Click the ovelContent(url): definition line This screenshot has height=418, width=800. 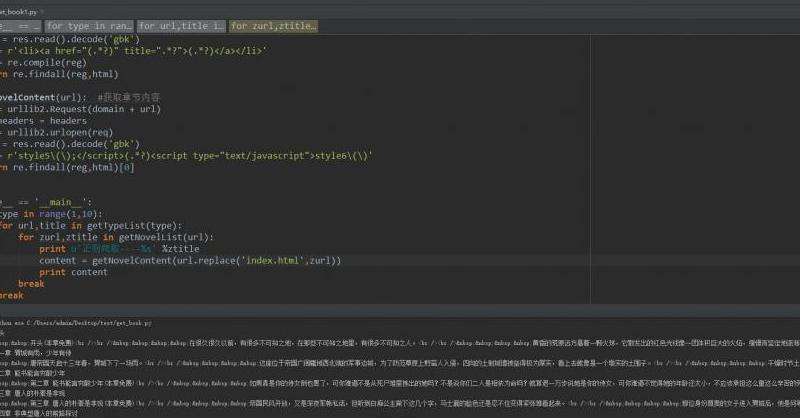tap(80, 97)
